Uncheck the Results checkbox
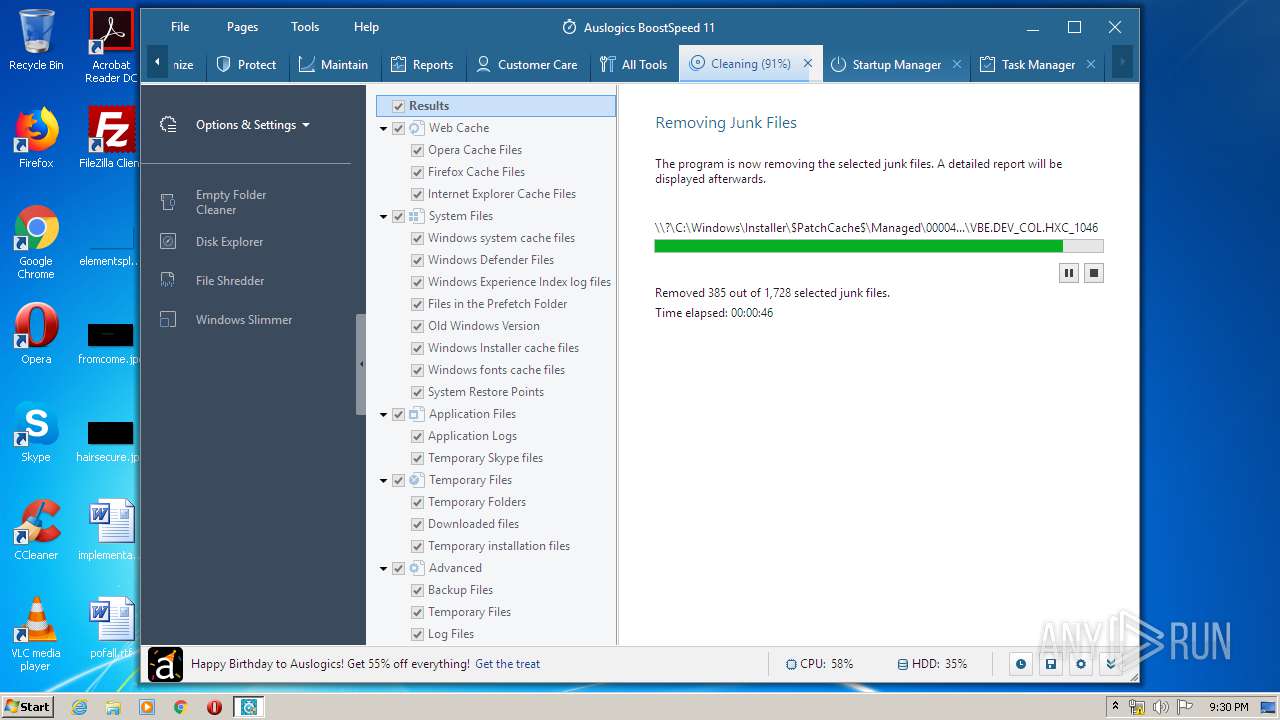This screenshot has width=1280, height=720. (x=399, y=106)
